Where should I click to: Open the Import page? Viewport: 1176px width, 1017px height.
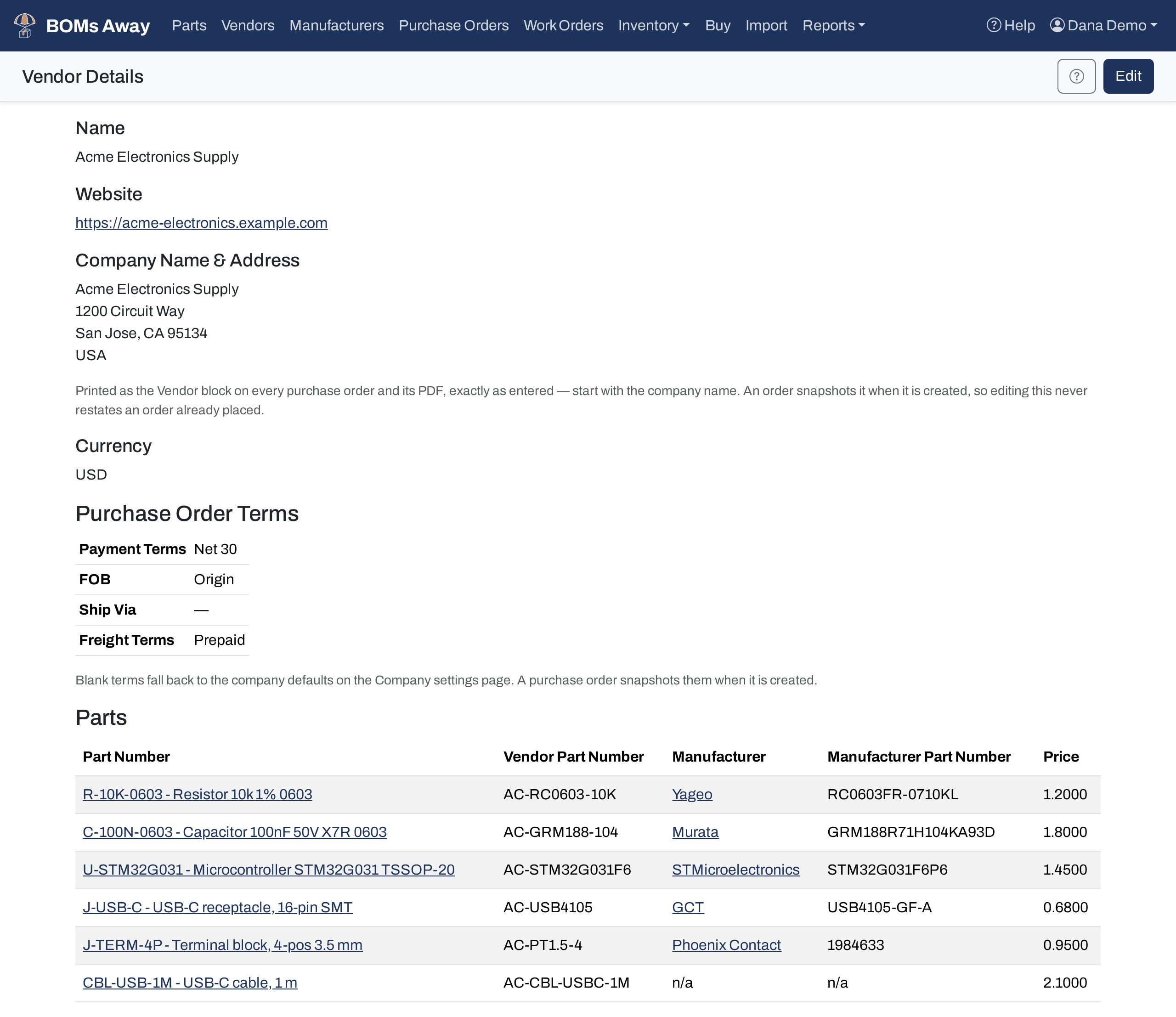(x=766, y=26)
